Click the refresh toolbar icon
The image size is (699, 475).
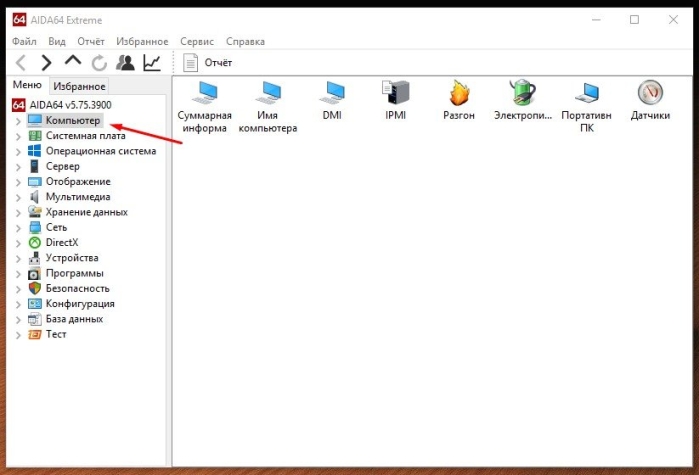[99, 63]
